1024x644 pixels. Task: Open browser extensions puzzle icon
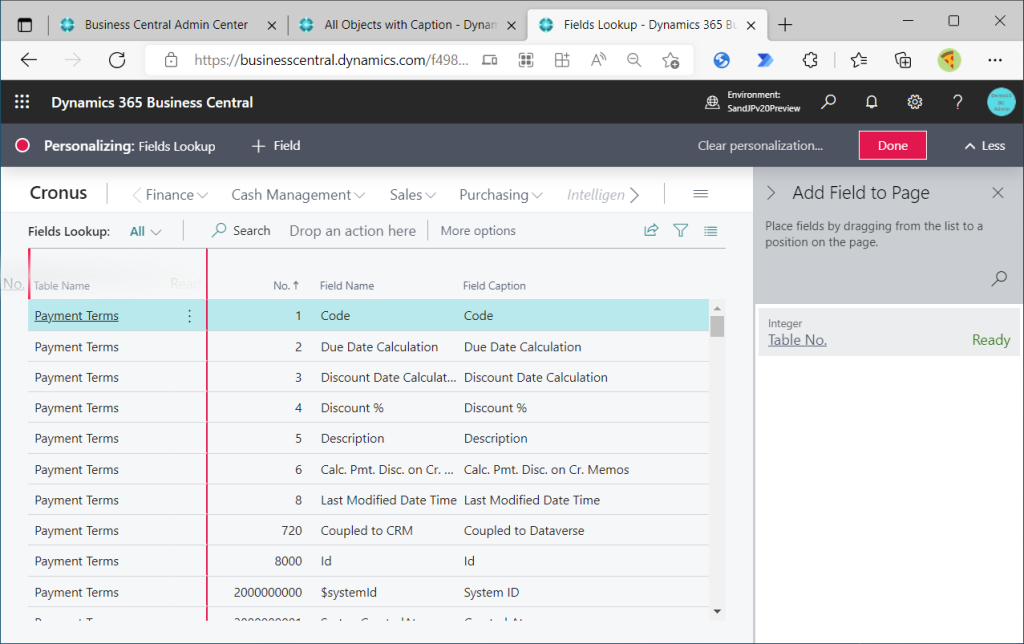click(810, 60)
